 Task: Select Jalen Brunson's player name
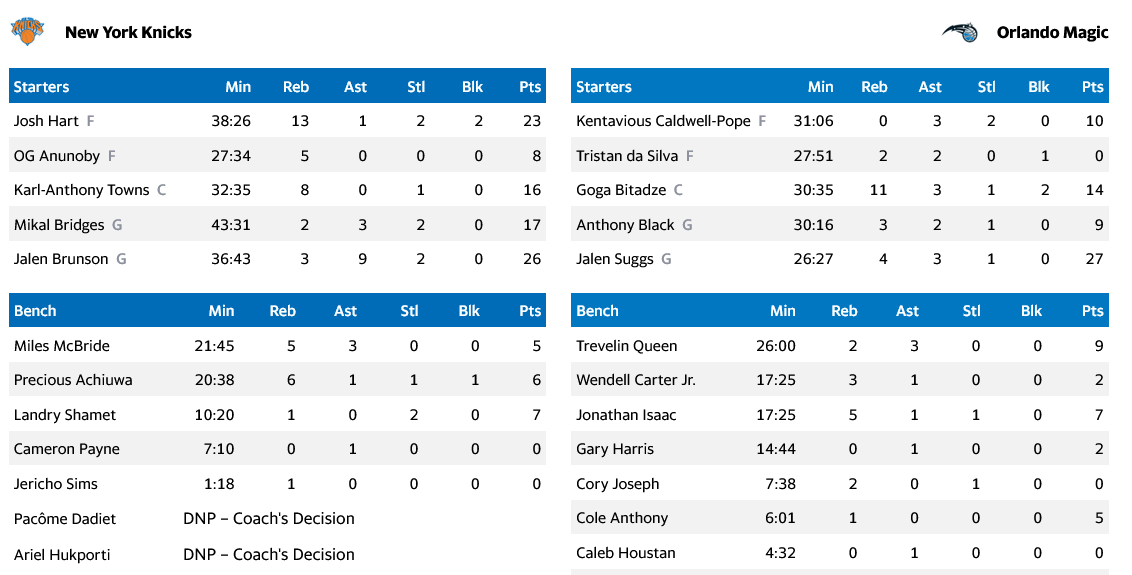(x=61, y=259)
